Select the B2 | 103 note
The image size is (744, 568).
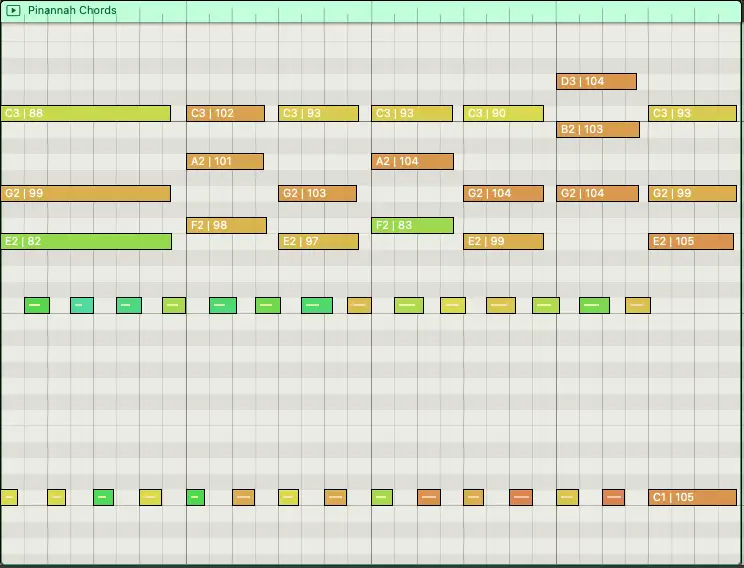tap(598, 129)
